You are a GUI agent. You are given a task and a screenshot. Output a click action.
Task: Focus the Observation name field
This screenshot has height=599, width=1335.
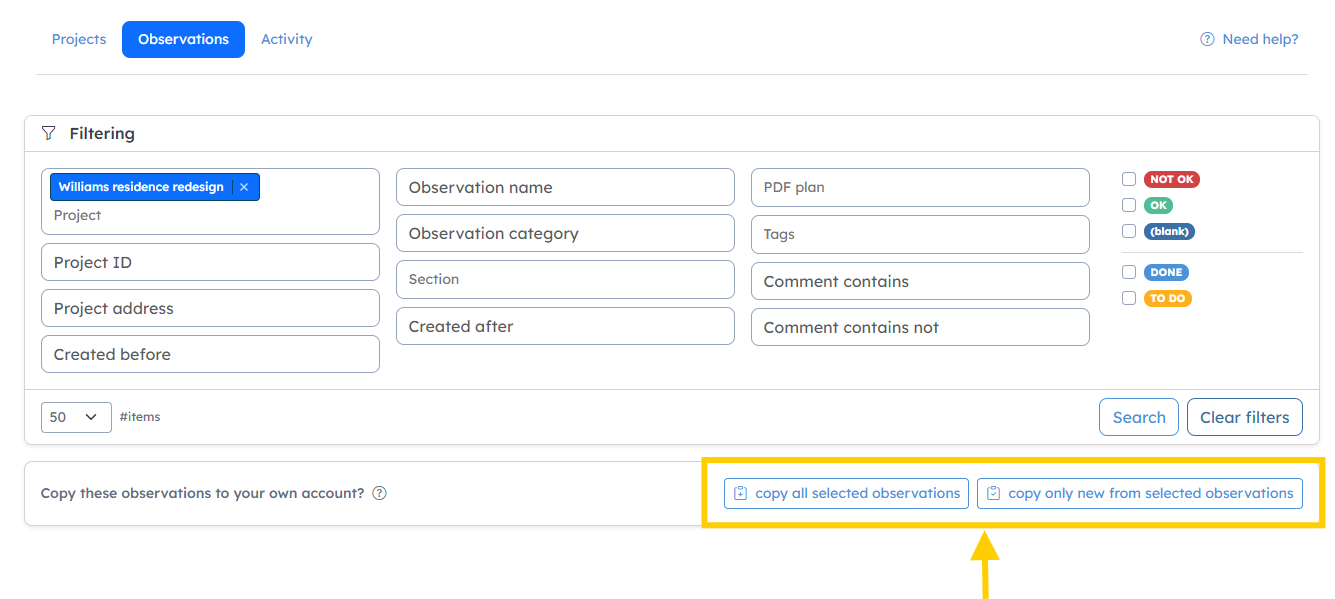click(x=565, y=187)
